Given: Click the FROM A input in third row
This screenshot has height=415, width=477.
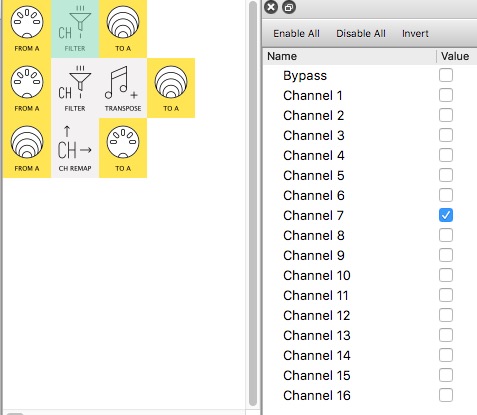Looking at the screenshot, I should coord(27,148).
